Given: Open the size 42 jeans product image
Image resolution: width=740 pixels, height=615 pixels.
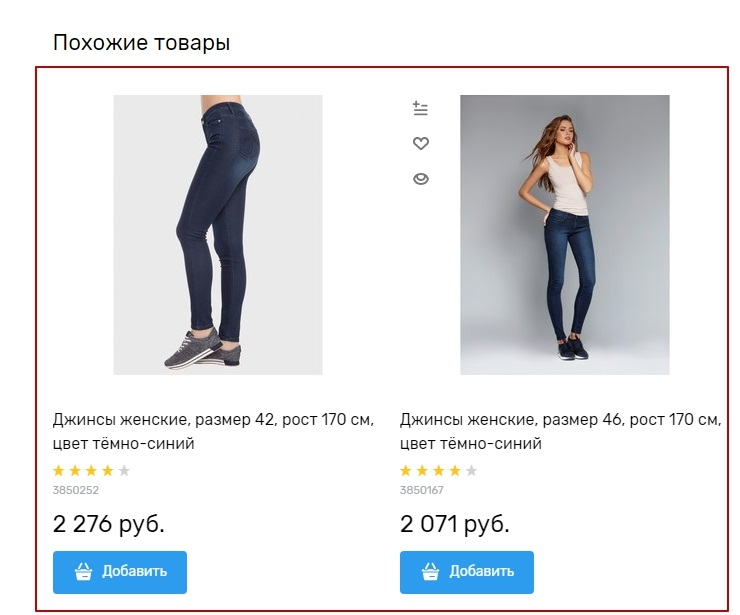Looking at the screenshot, I should pyautogui.click(x=218, y=235).
